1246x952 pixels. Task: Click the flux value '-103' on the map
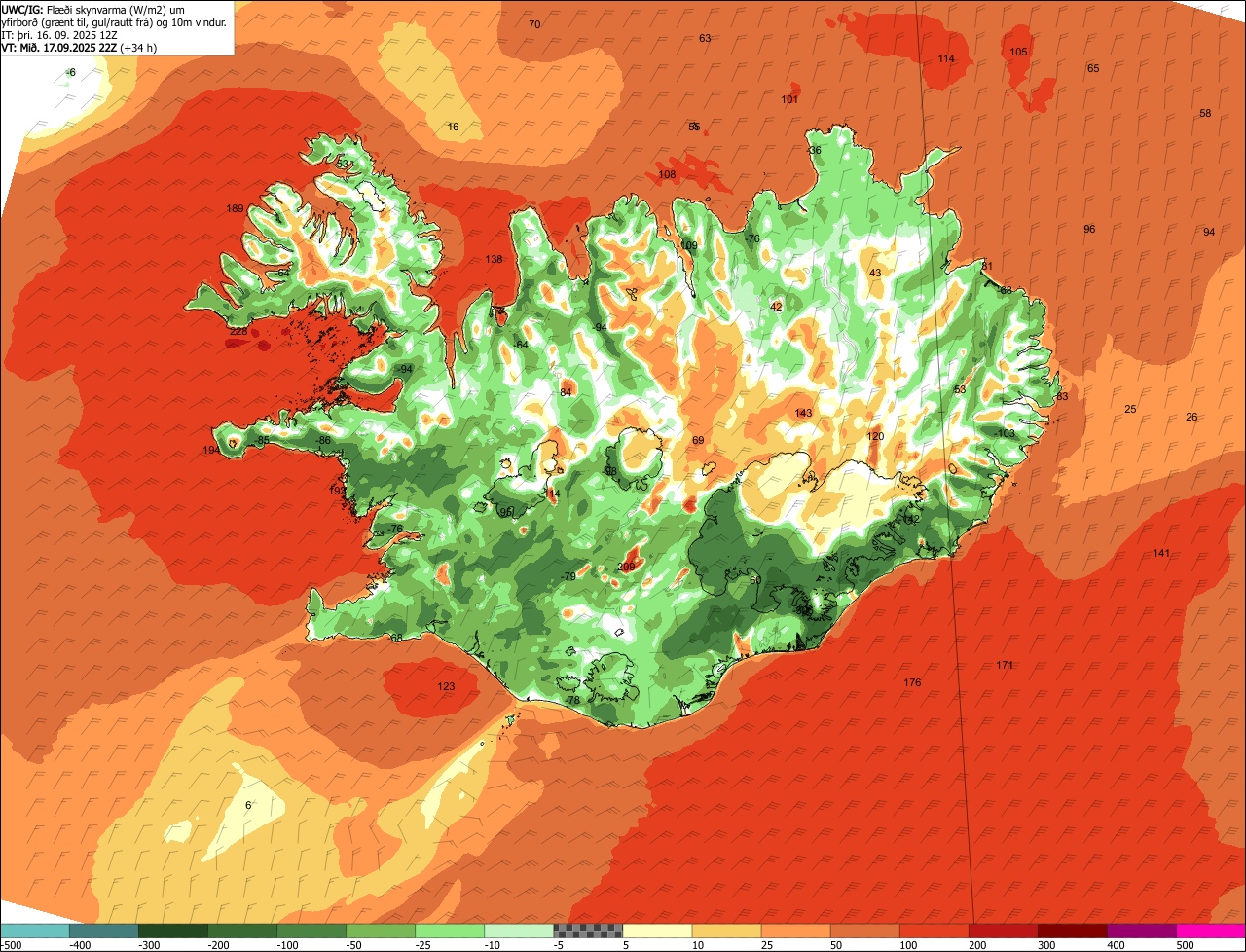tap(1005, 434)
